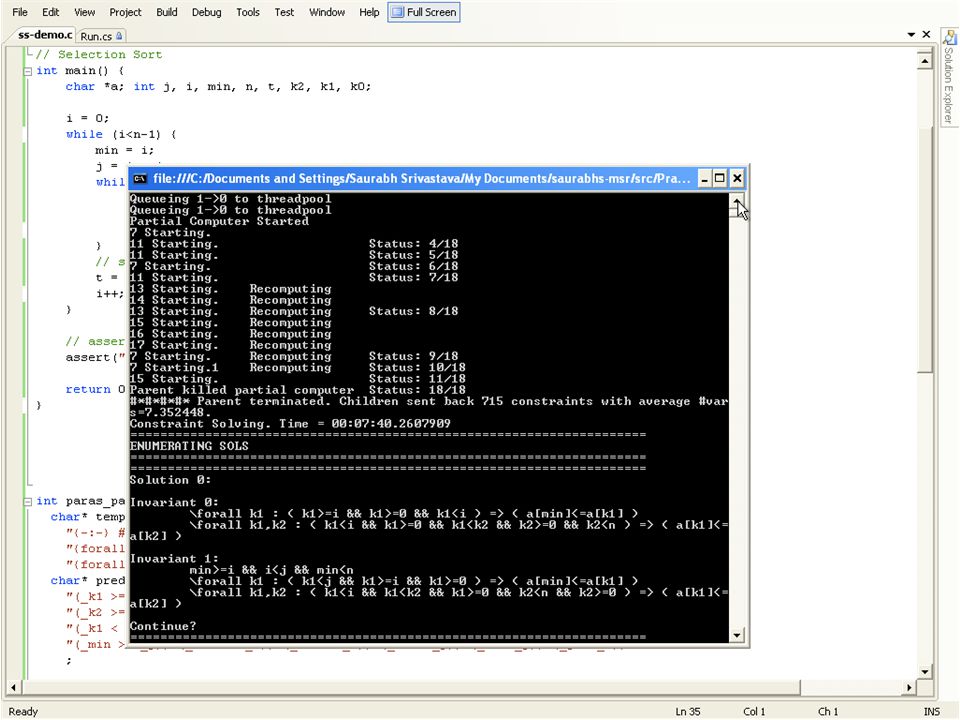Viewport: 960px width, 720px height.
Task: Click 'Ready' in the status bar
Action: pyautogui.click(x=23, y=711)
